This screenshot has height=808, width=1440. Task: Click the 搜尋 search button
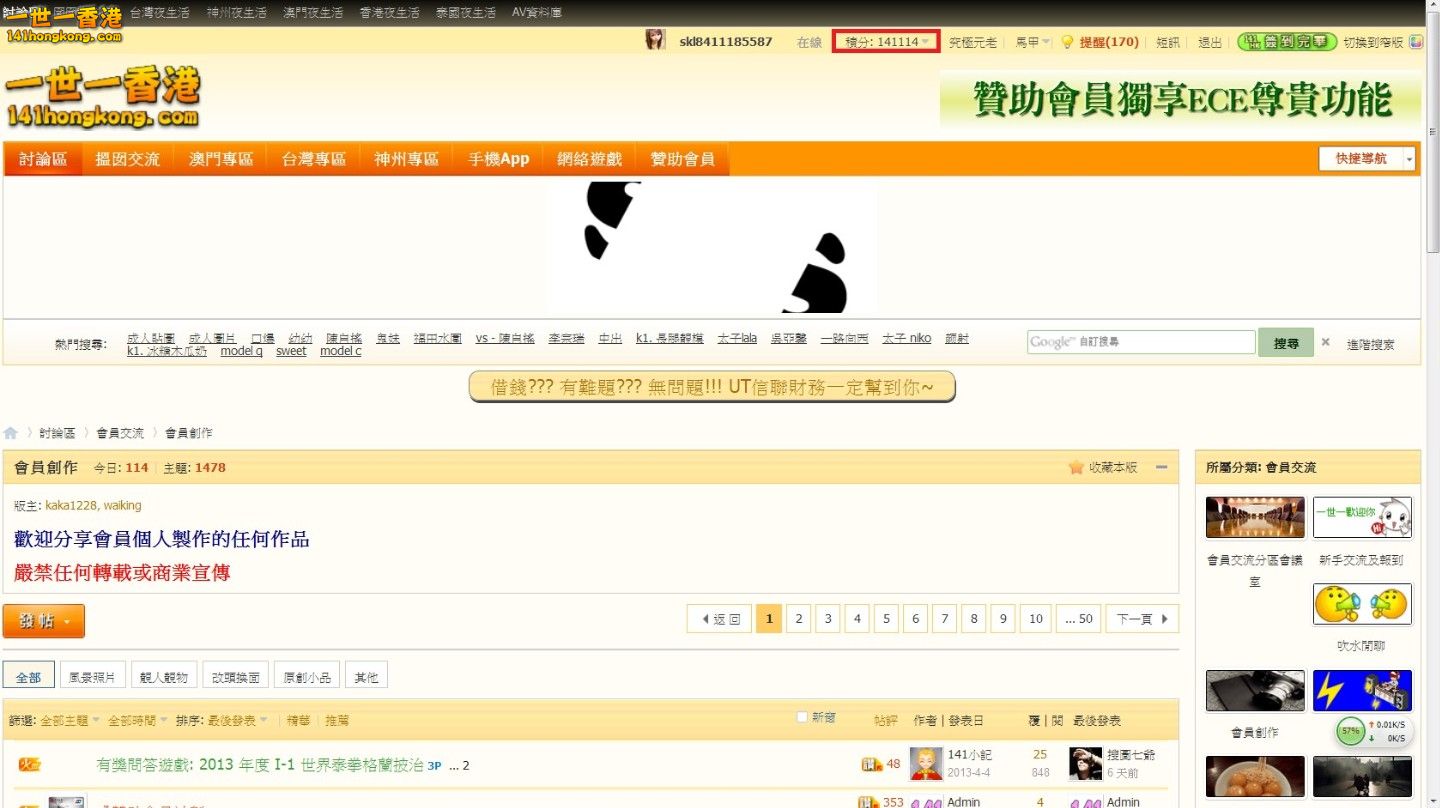click(x=1286, y=342)
